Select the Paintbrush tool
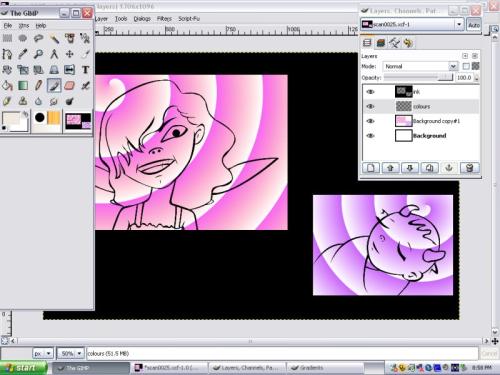Screen dimensions: 500x375 tap(54, 85)
